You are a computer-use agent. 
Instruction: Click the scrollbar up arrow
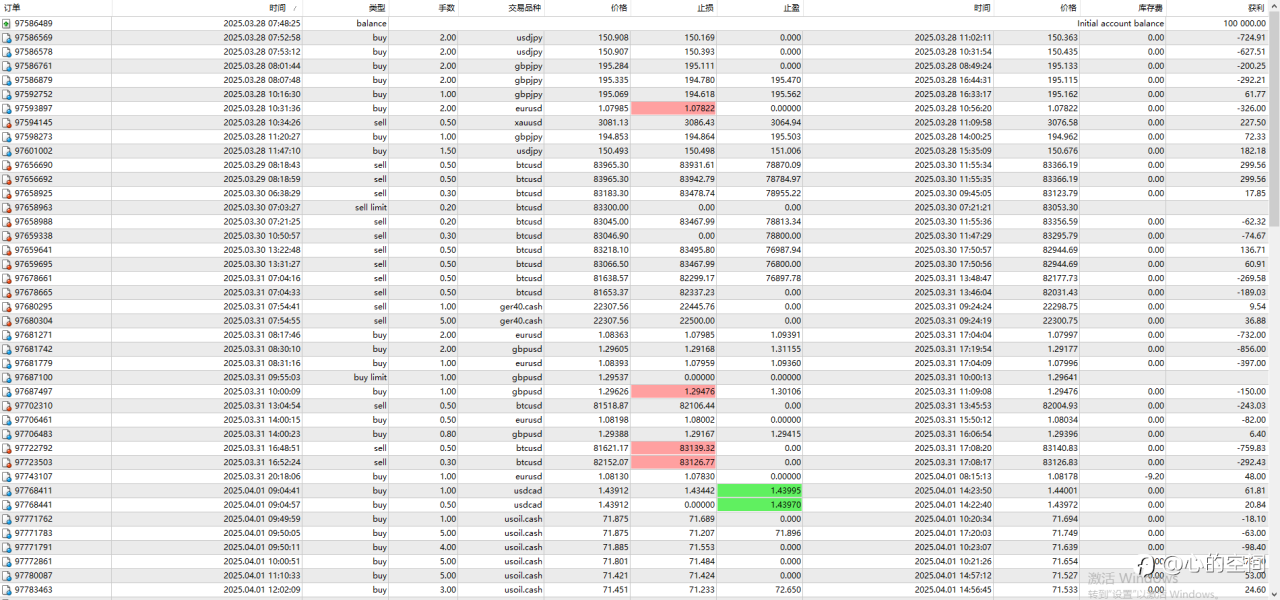pos(1274,7)
